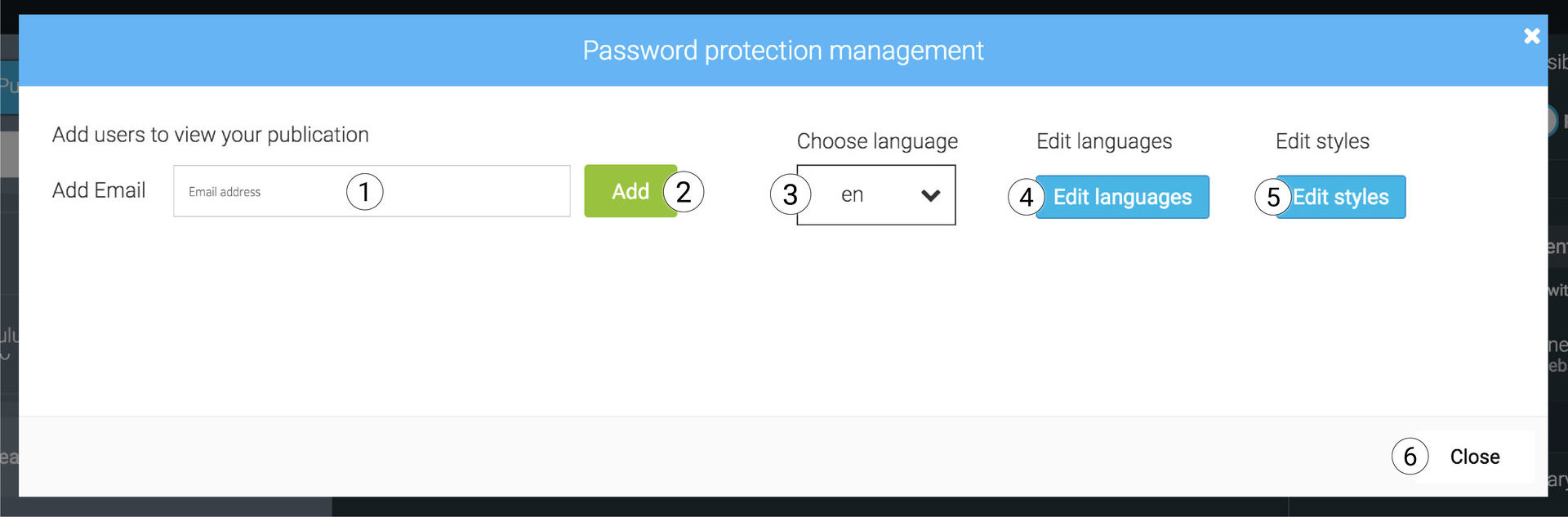The height and width of the screenshot is (517, 1568).
Task: Click the circled number 1 marker
Action: (x=364, y=192)
